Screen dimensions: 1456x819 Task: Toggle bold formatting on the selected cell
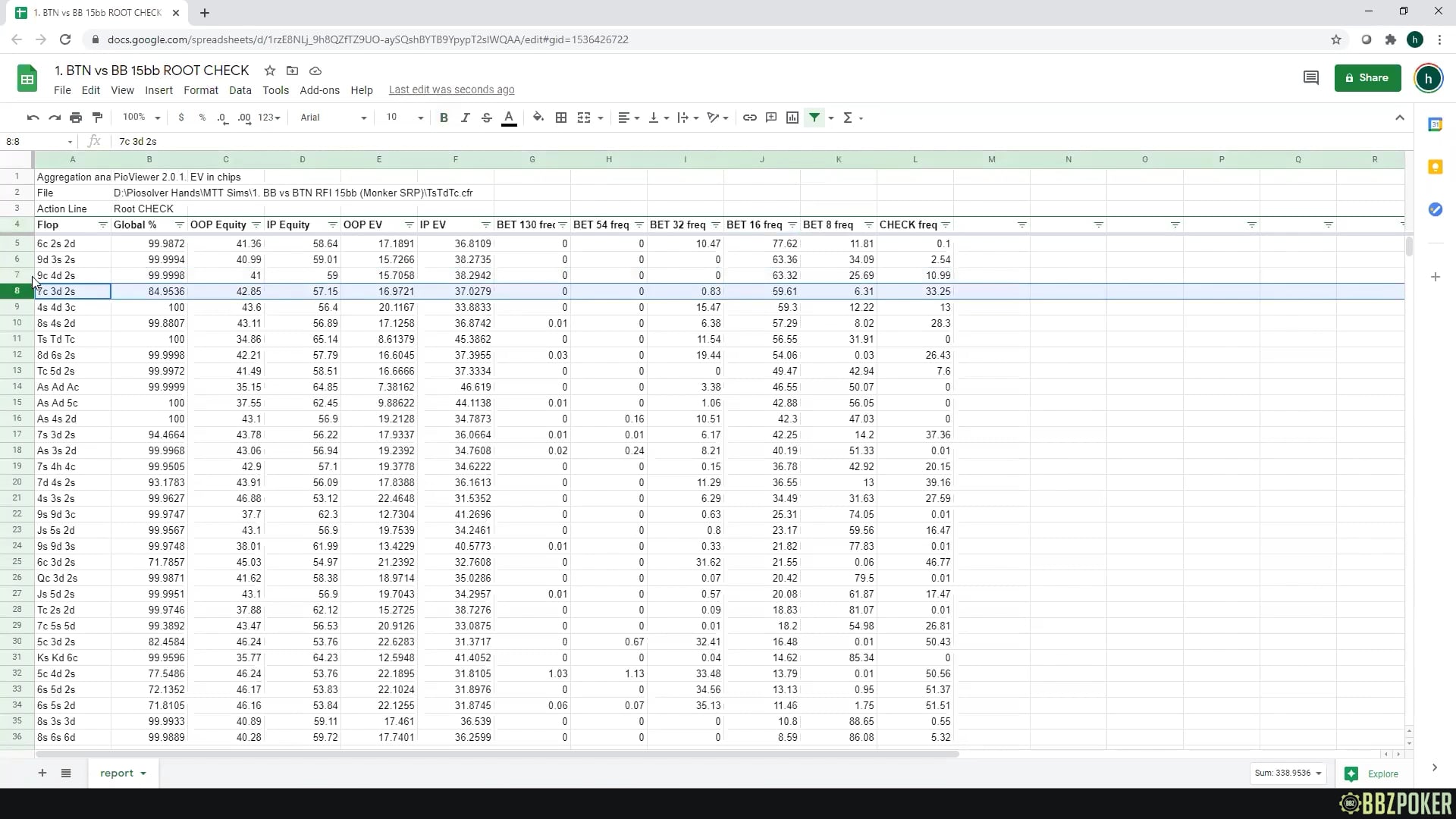click(x=444, y=118)
